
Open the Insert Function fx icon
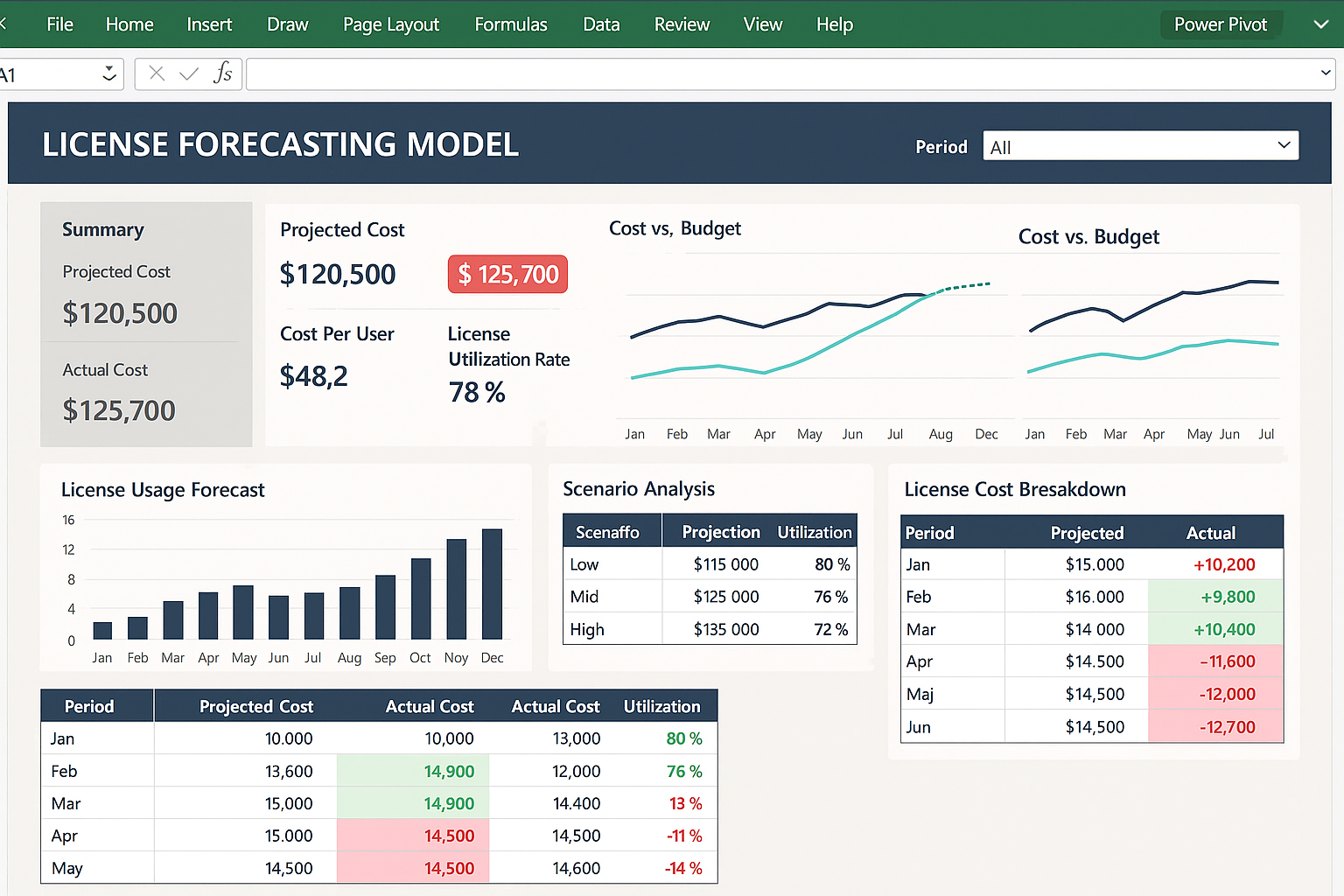coord(223,73)
